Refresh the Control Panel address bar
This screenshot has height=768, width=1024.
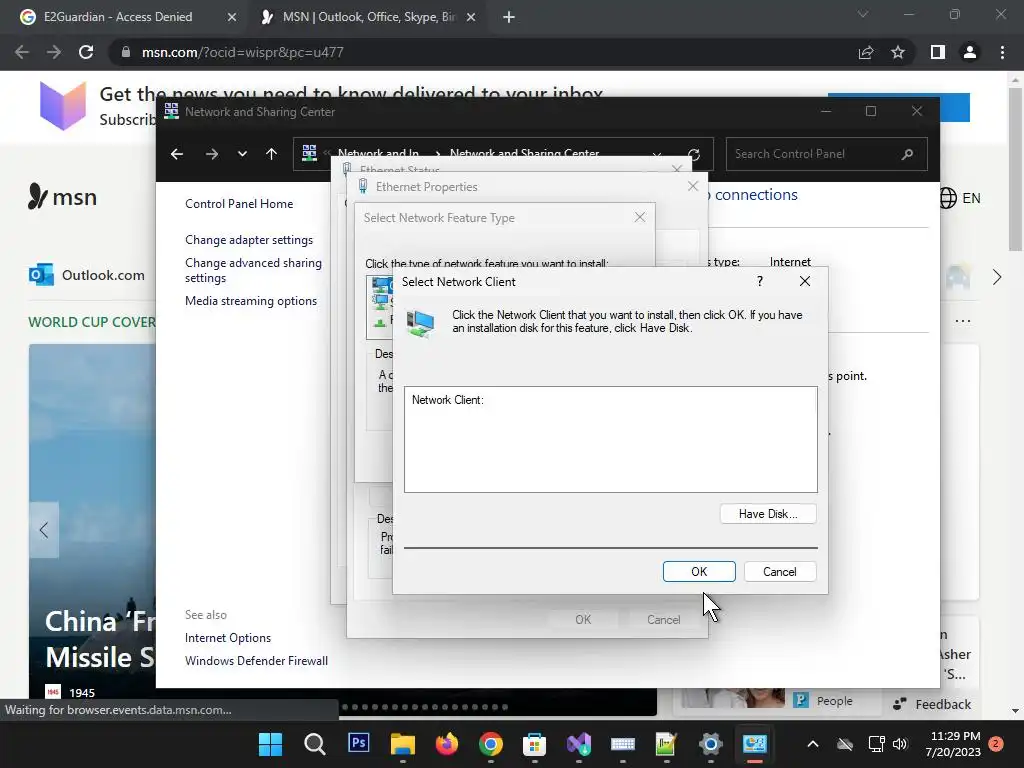point(694,155)
